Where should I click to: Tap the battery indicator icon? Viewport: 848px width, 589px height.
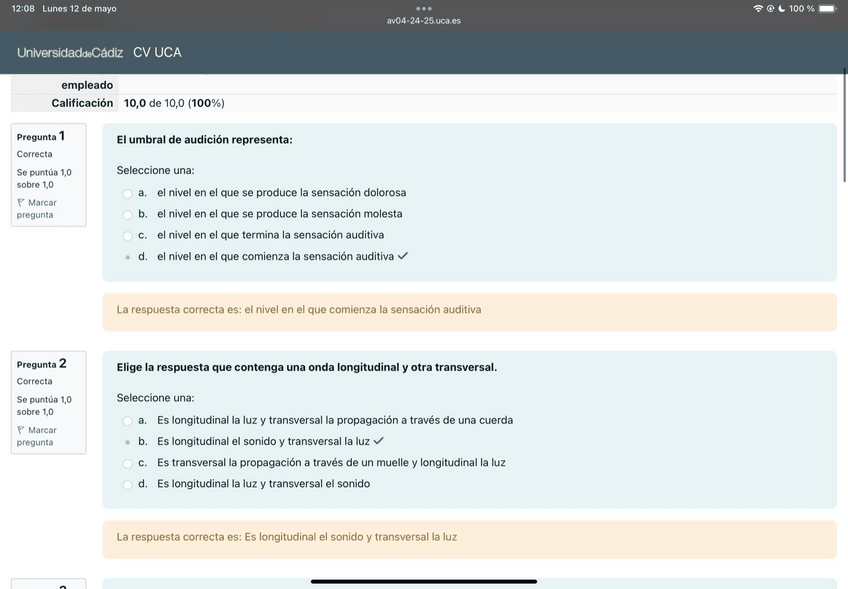point(827,9)
